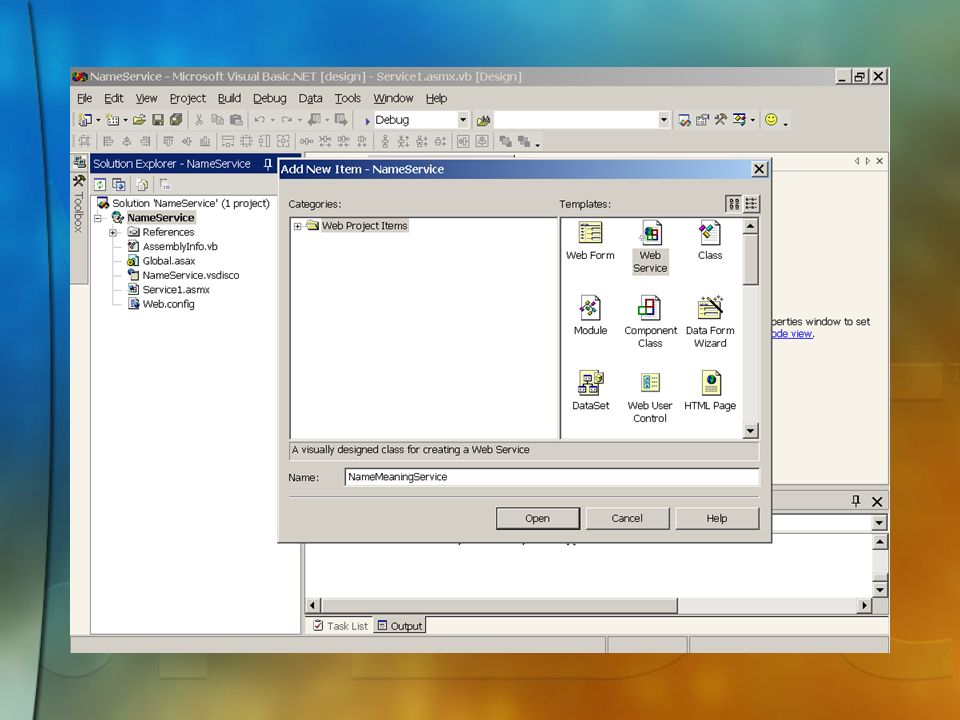The height and width of the screenshot is (720, 960).
Task: Follow the code view link
Action: coord(792,334)
